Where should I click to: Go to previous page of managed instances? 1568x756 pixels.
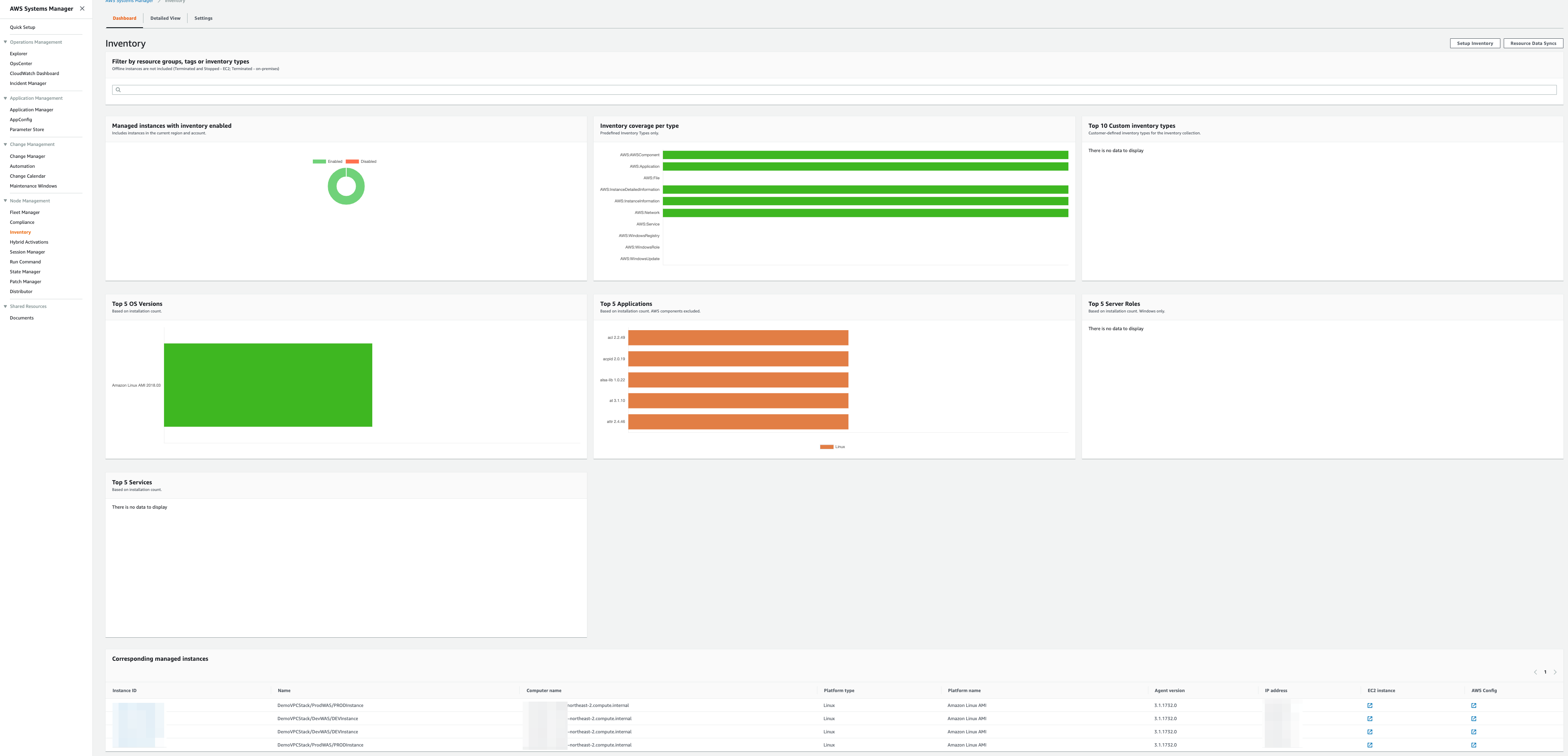click(x=1535, y=672)
